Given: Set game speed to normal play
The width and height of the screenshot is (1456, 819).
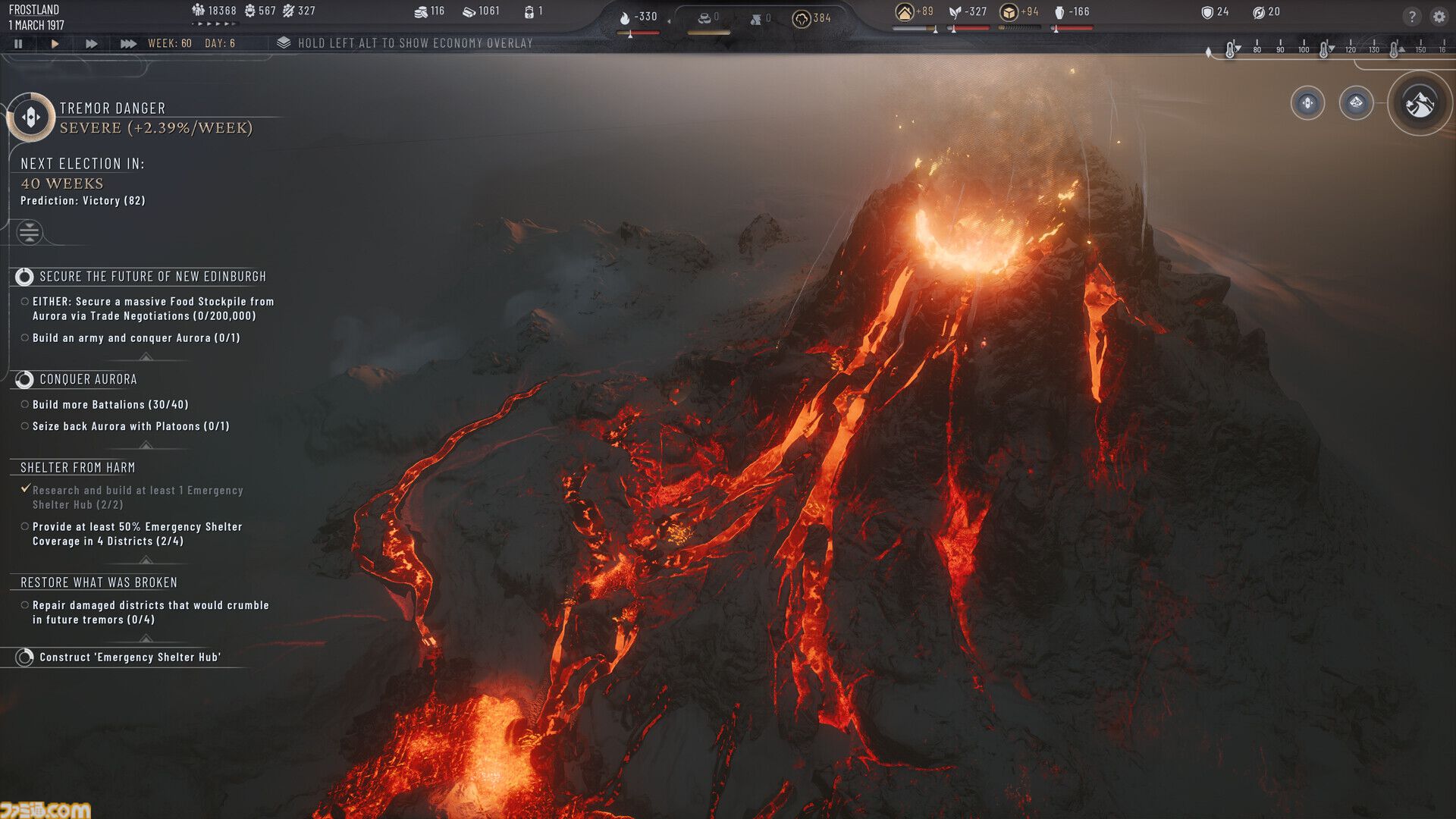Looking at the screenshot, I should coord(55,44).
